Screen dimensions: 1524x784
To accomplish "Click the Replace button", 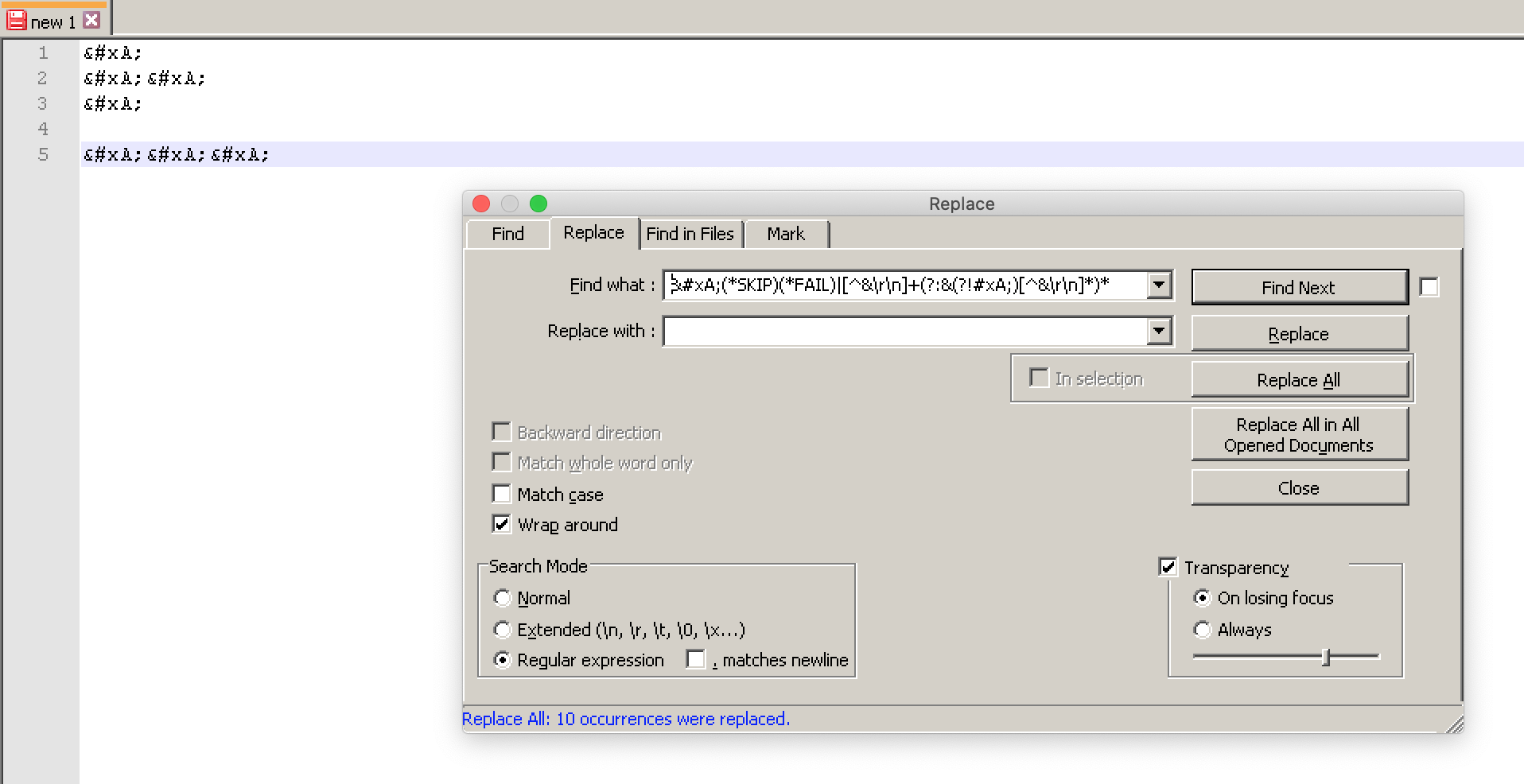I will coord(1299,334).
